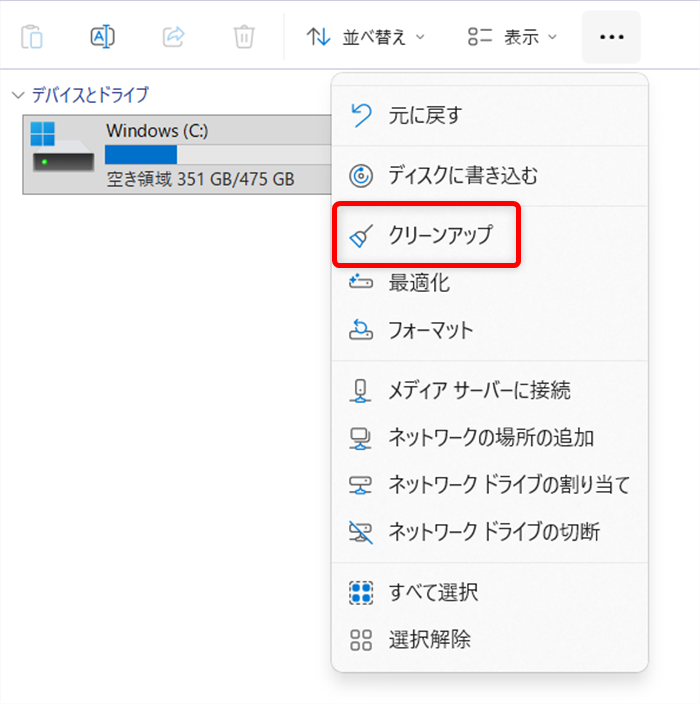Screen dimensions: 700x704
Task: Click the paste clipboard icon in toolbar
Action: pos(32,37)
